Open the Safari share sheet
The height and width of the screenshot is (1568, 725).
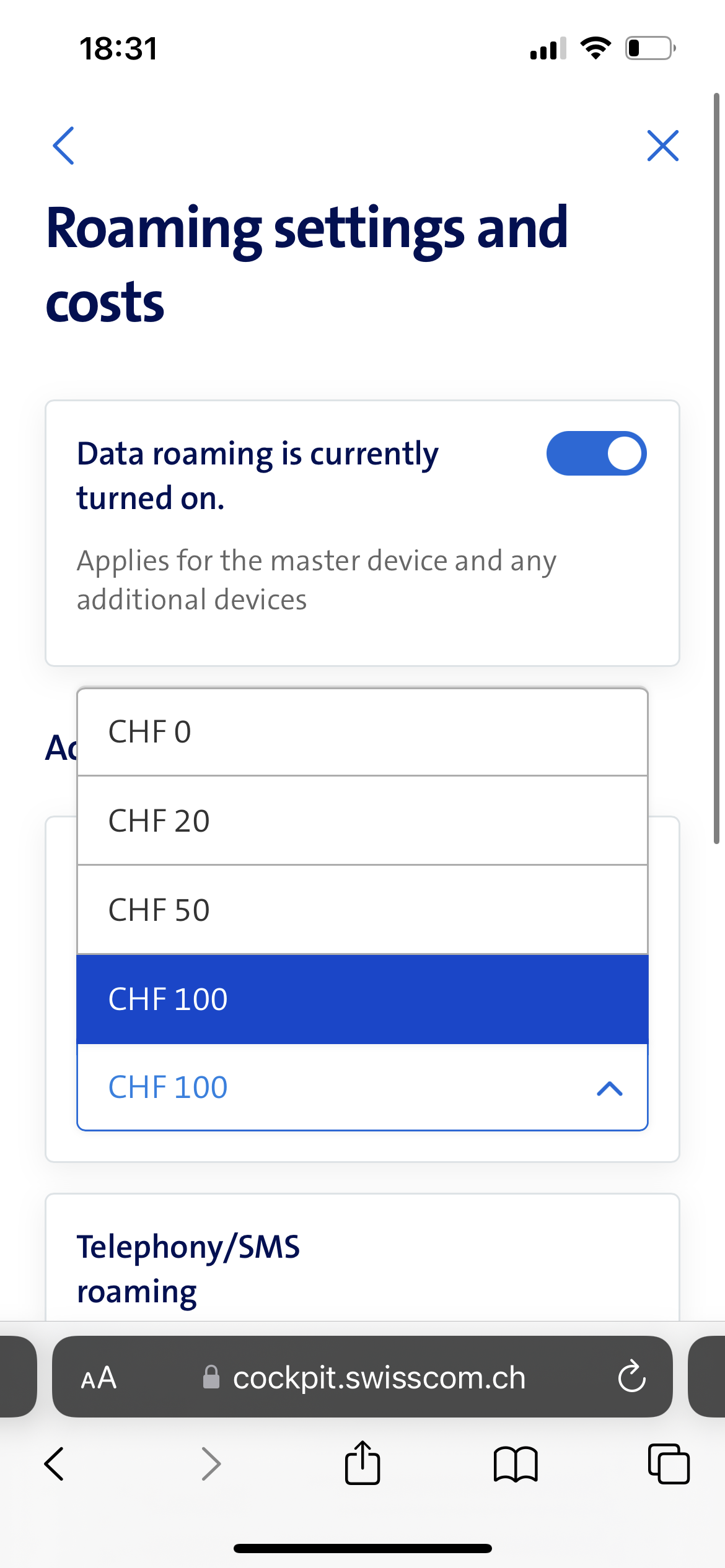362,1463
